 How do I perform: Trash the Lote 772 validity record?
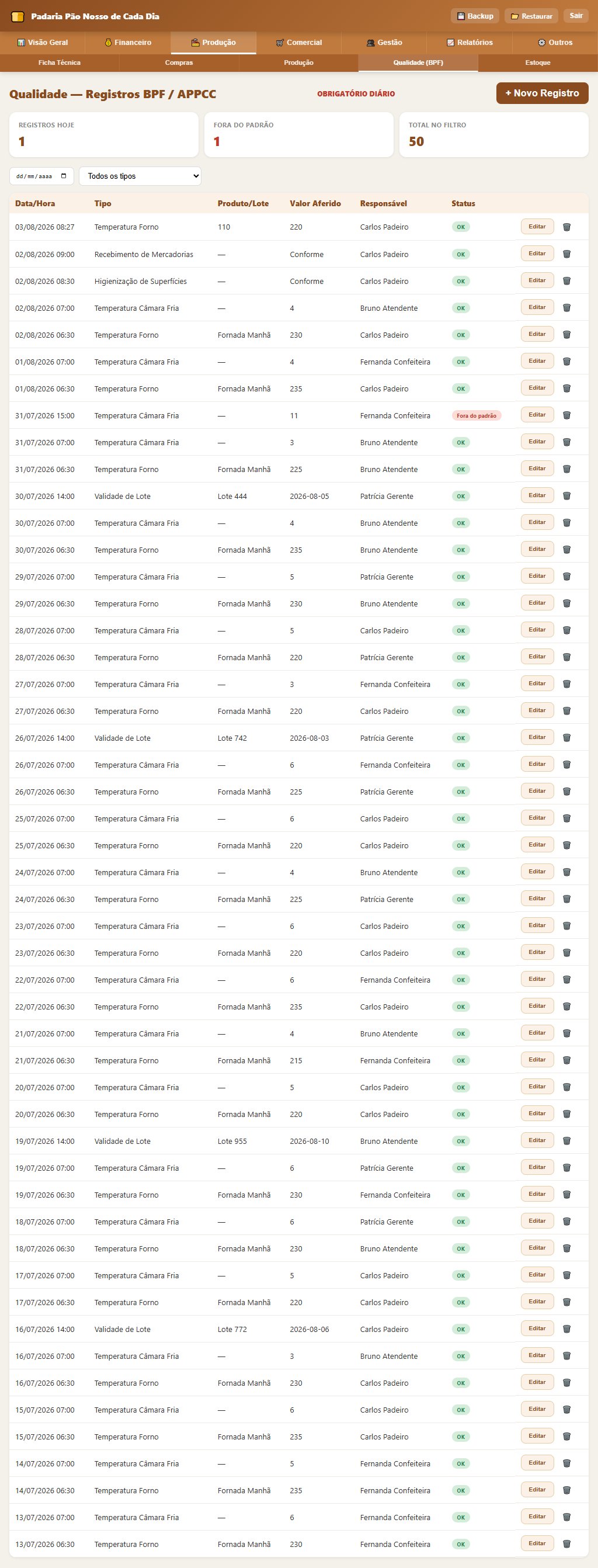(x=566, y=1329)
